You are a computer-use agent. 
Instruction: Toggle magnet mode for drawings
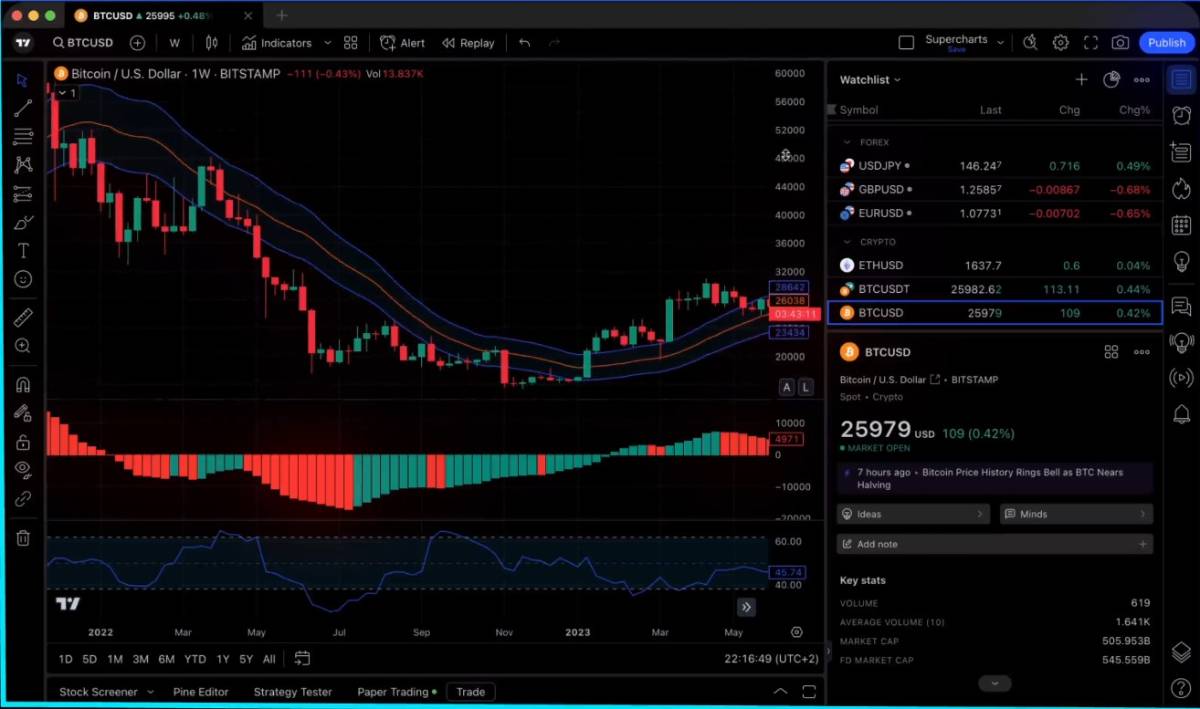pyautogui.click(x=22, y=385)
